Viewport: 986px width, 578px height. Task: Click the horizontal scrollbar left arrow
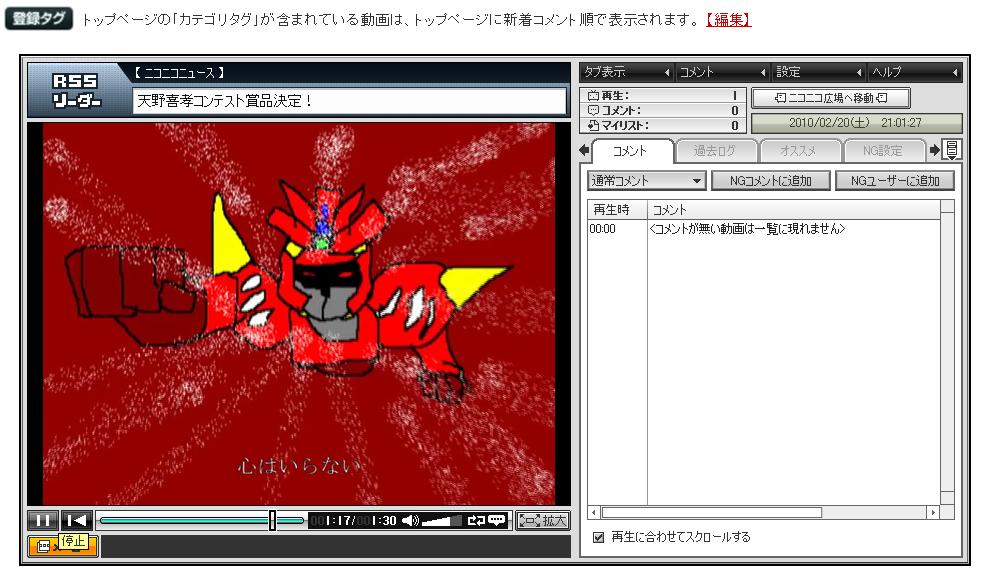pyautogui.click(x=594, y=513)
